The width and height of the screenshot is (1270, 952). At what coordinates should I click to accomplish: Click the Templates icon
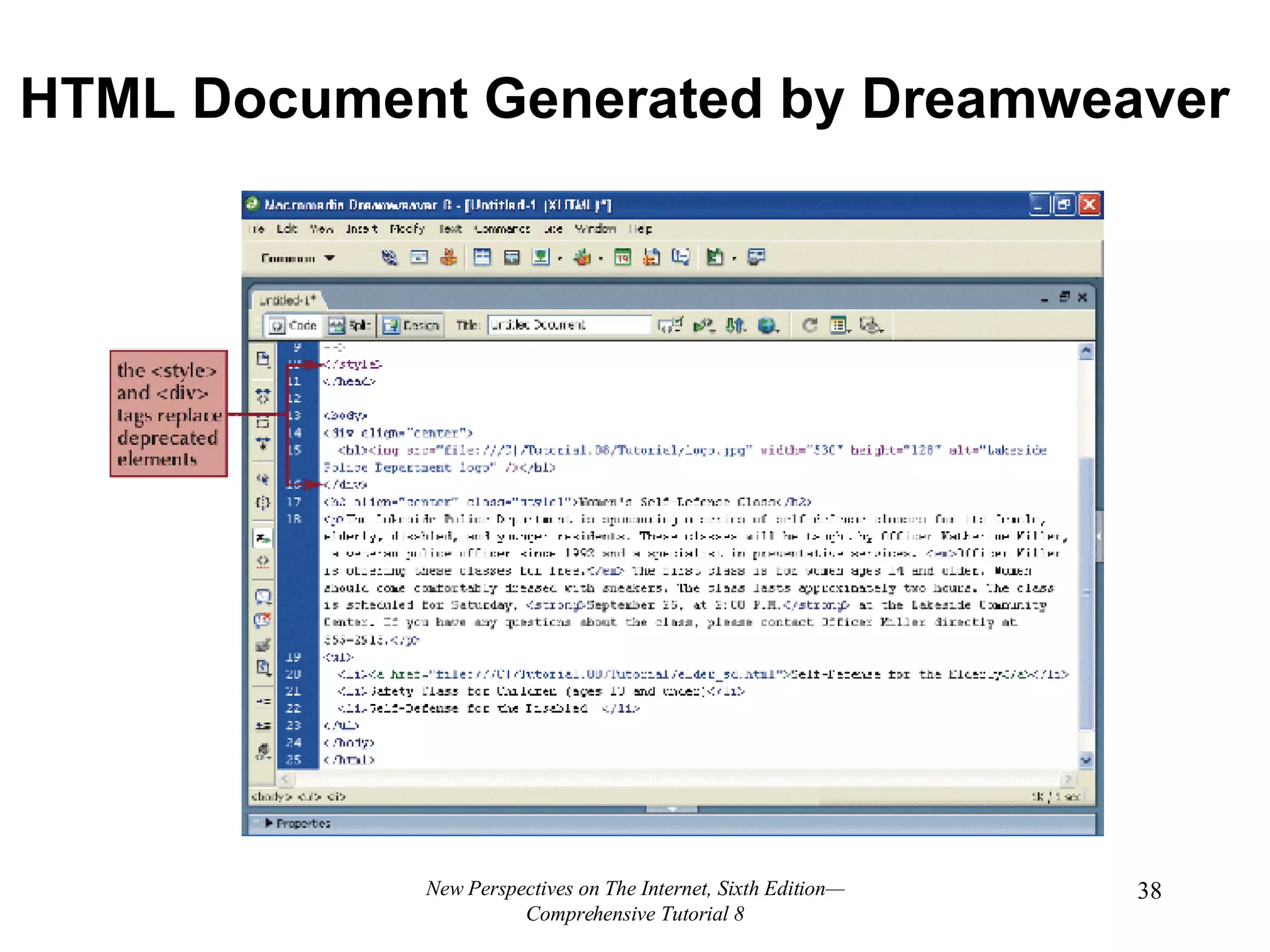(x=715, y=257)
